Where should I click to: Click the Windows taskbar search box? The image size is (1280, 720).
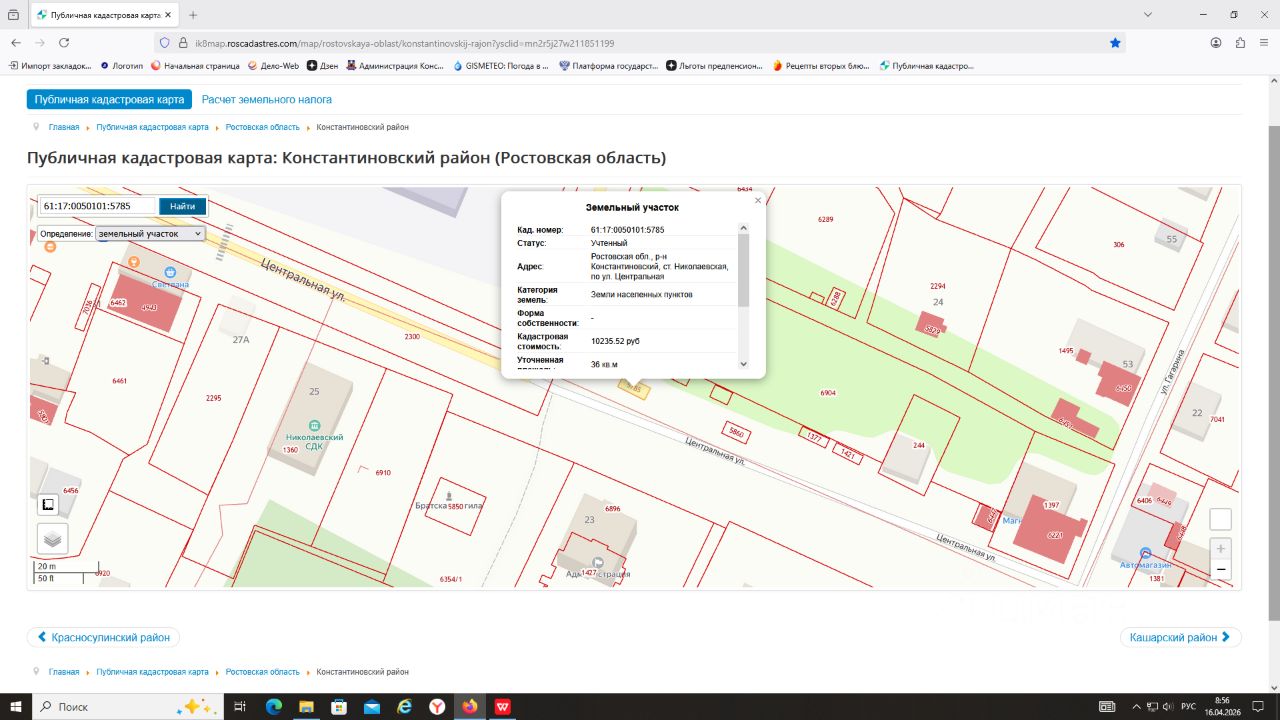click(x=129, y=706)
